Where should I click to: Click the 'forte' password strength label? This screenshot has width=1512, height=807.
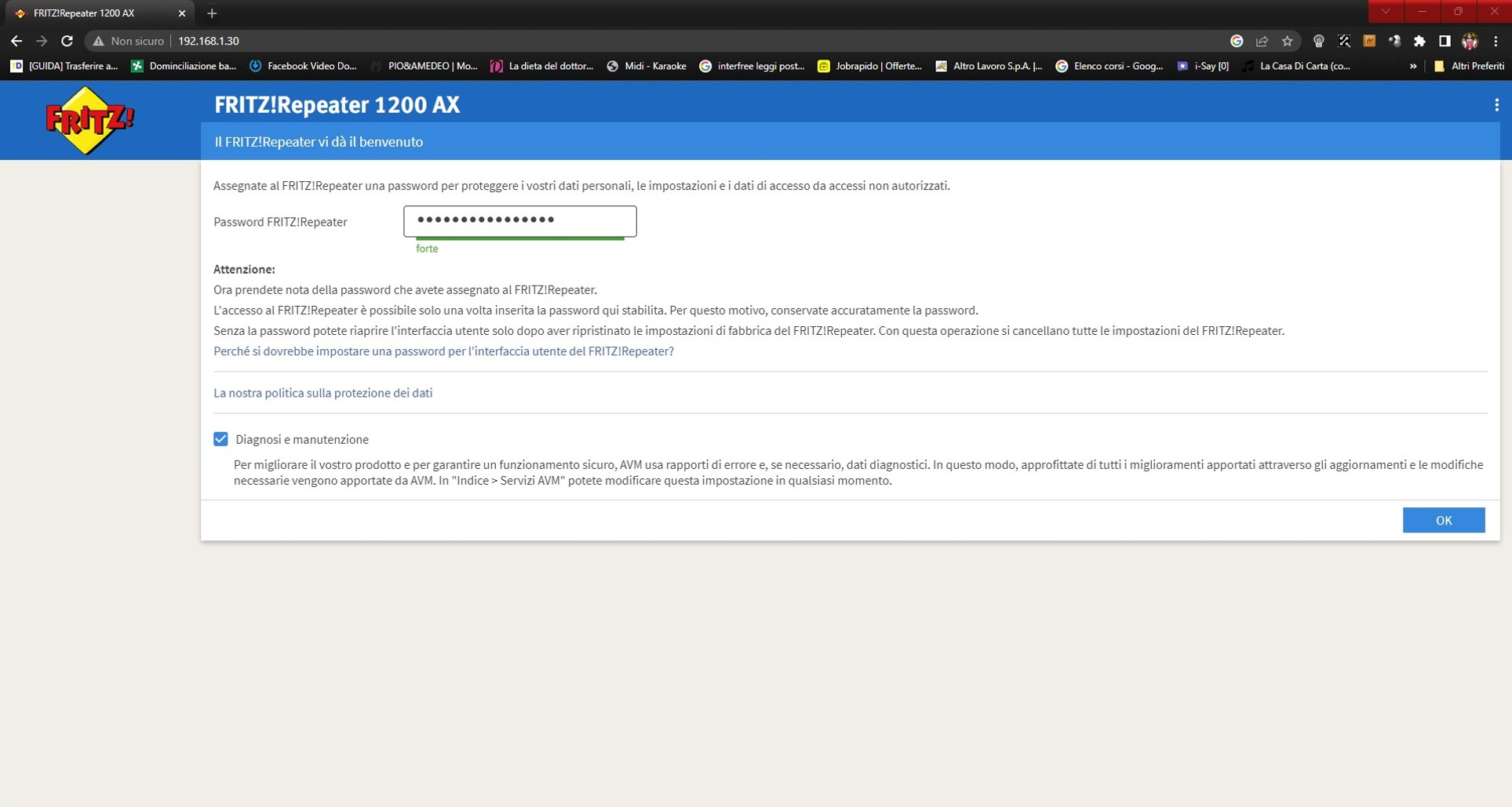point(427,249)
